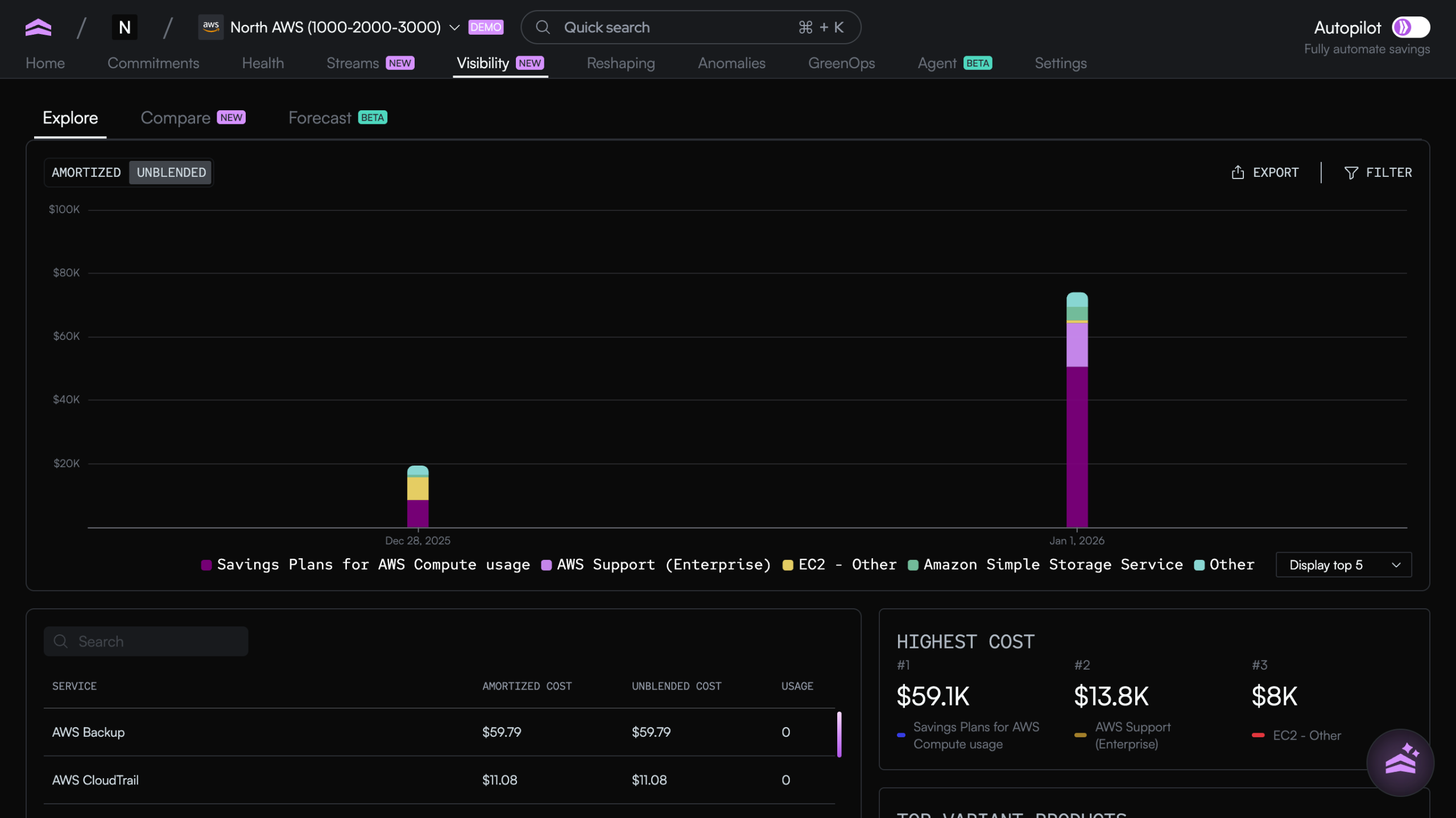Switch cost view to Unblended
The height and width of the screenshot is (818, 1456).
tap(171, 172)
